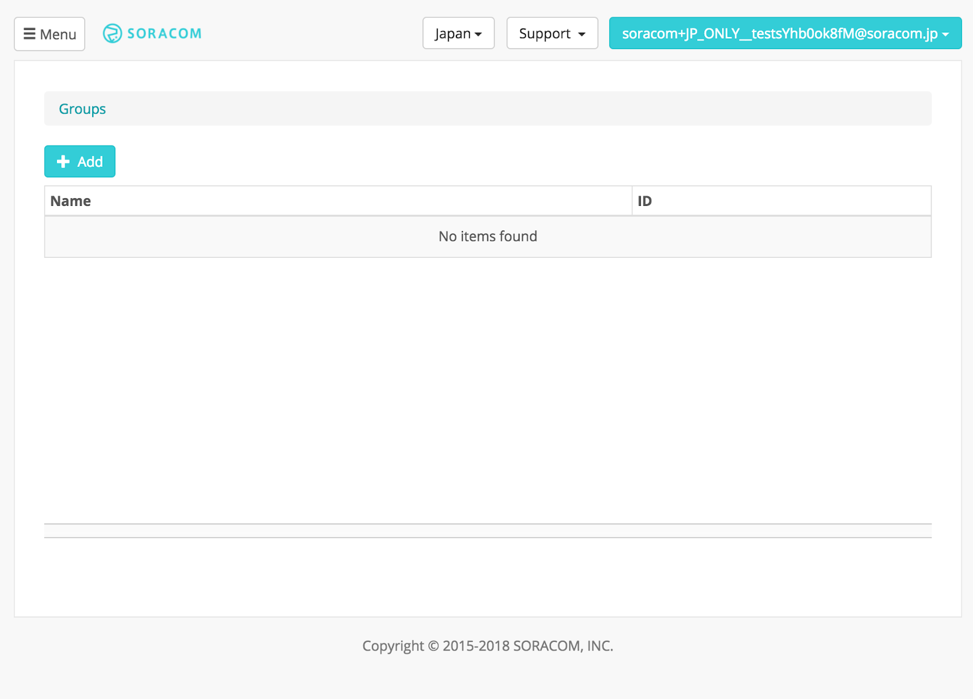Click the Groups breadcrumb link
Viewport: 975px width, 699px height.
coord(82,109)
